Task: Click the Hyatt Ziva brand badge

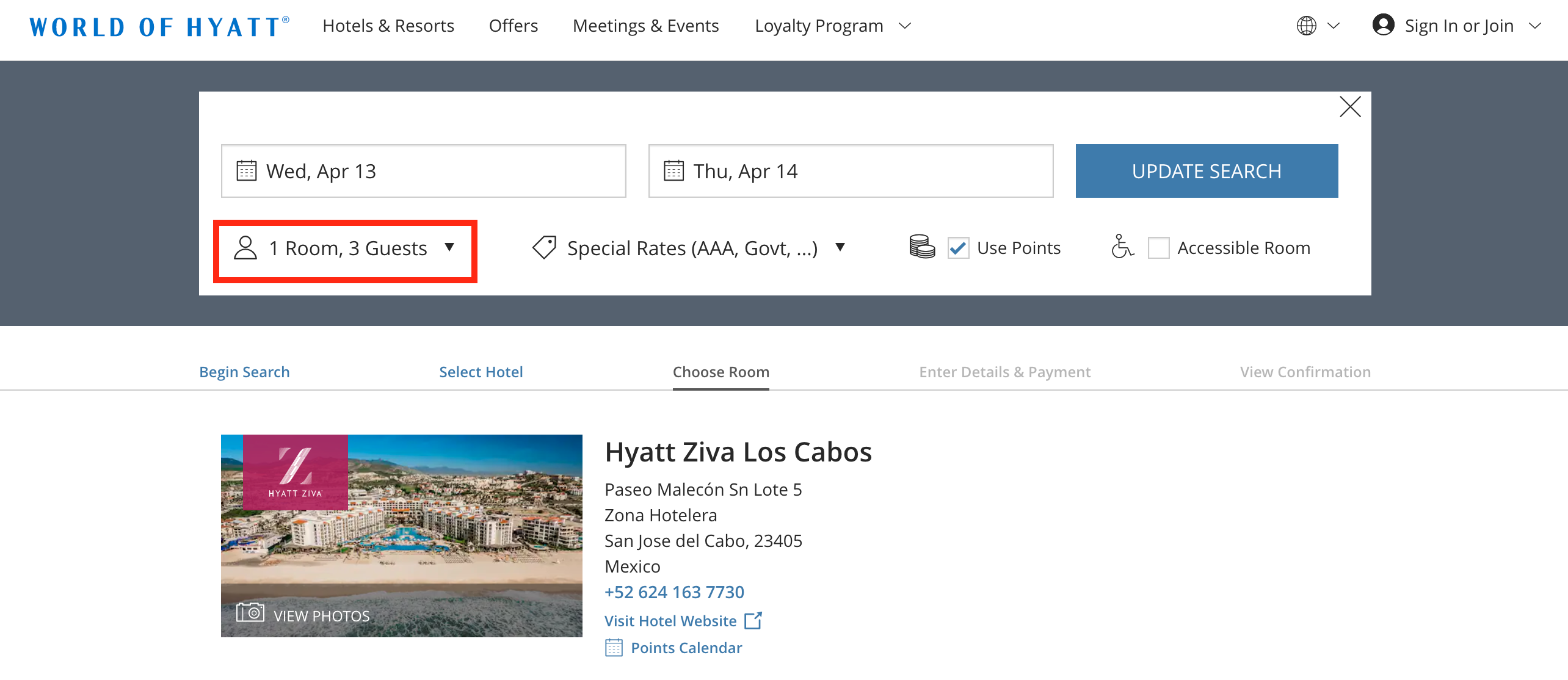Action: [296, 472]
